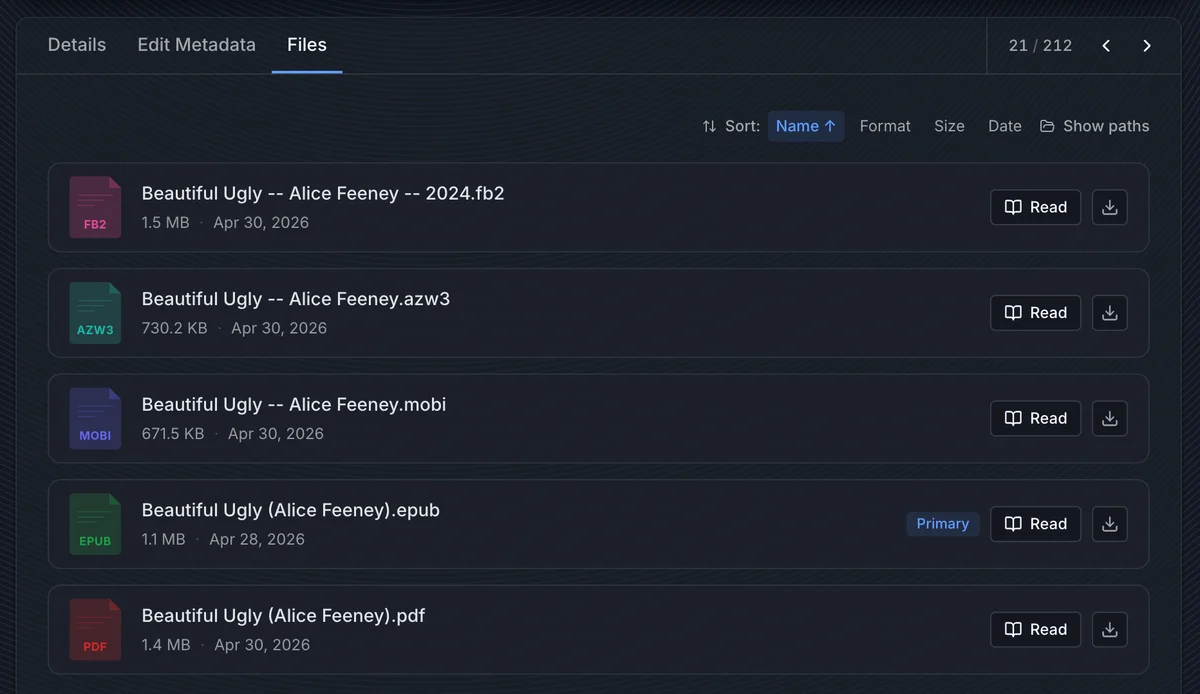Click the EPUB file type icon
Image resolution: width=1200 pixels, height=694 pixels.
pyautogui.click(x=95, y=524)
